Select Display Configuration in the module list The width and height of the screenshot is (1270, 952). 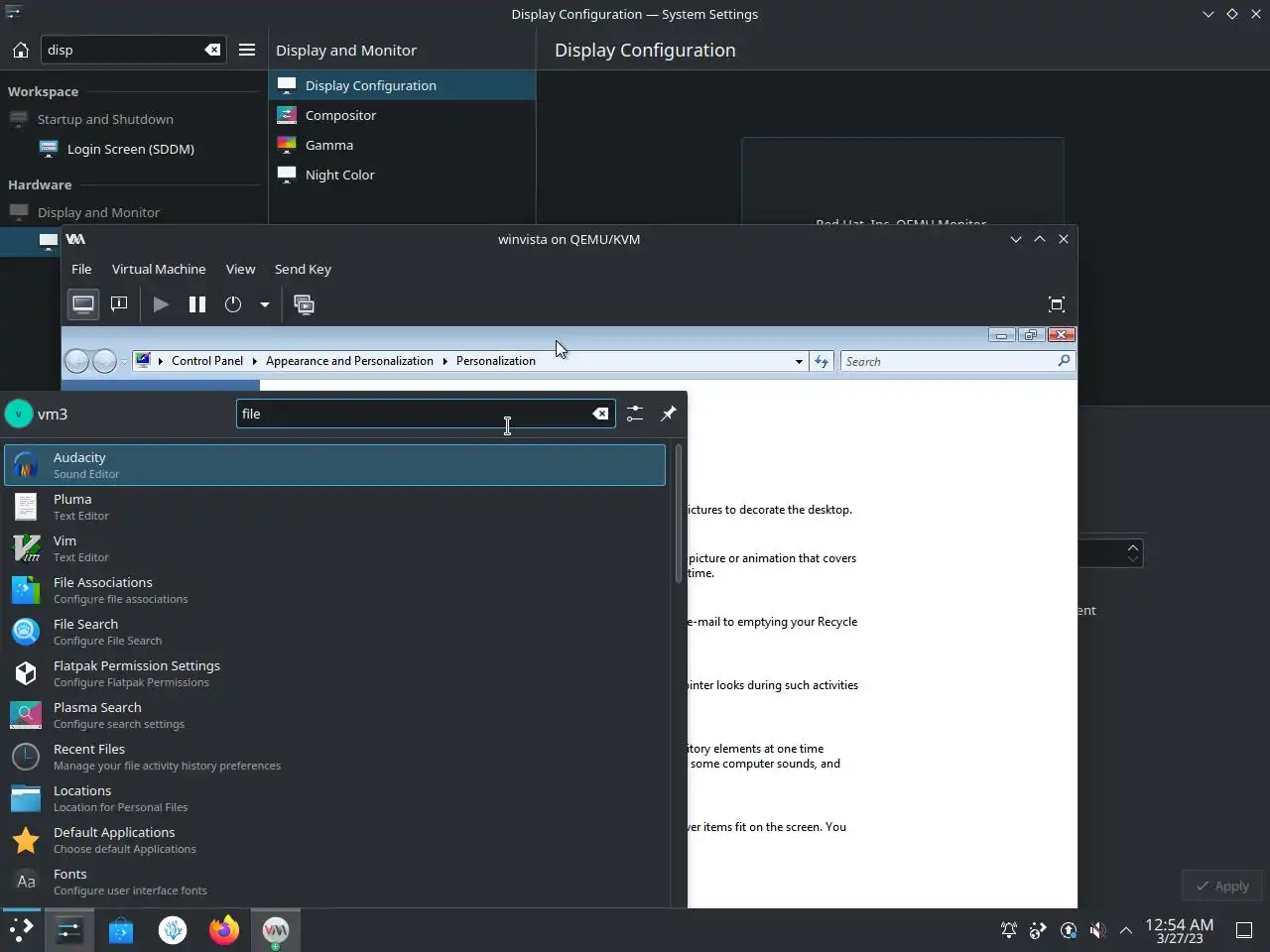click(x=402, y=85)
